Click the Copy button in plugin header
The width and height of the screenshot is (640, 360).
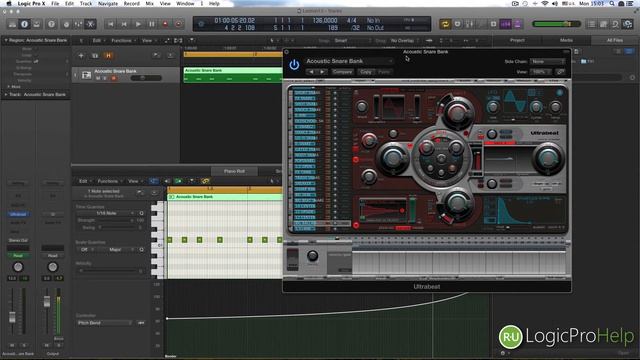click(366, 72)
